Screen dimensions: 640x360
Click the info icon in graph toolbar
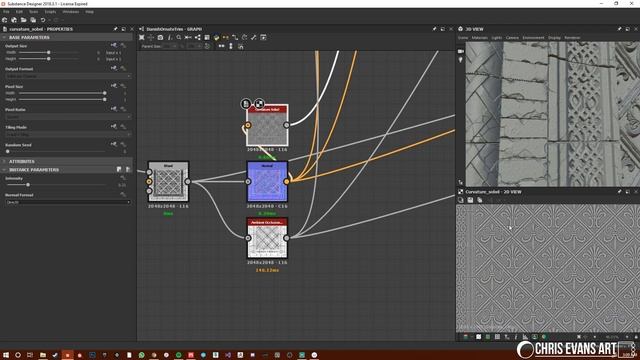pyautogui.click(x=170, y=37)
